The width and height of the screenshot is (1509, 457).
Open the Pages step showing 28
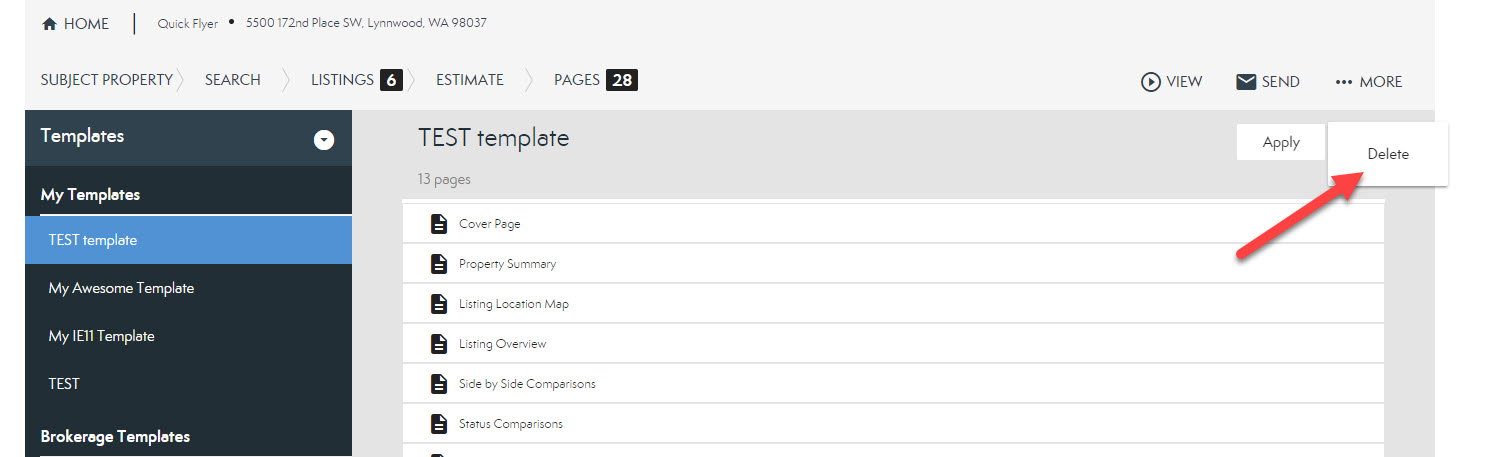tap(595, 80)
